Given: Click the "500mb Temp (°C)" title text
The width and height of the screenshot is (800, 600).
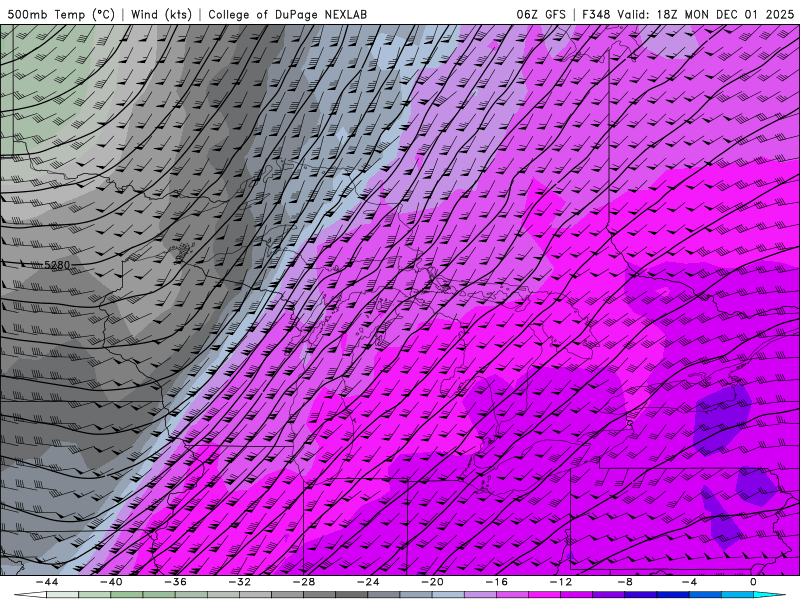Looking at the screenshot, I should 61,14.
